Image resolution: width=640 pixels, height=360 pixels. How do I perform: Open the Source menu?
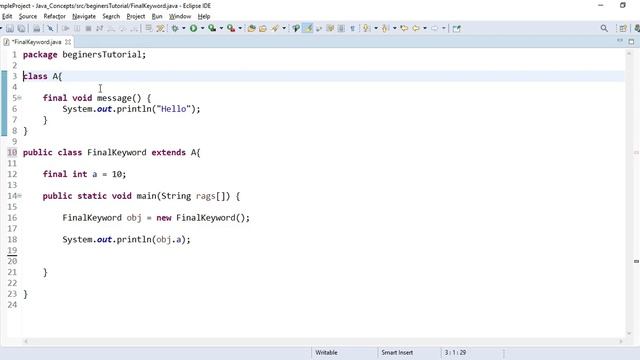(x=28, y=16)
